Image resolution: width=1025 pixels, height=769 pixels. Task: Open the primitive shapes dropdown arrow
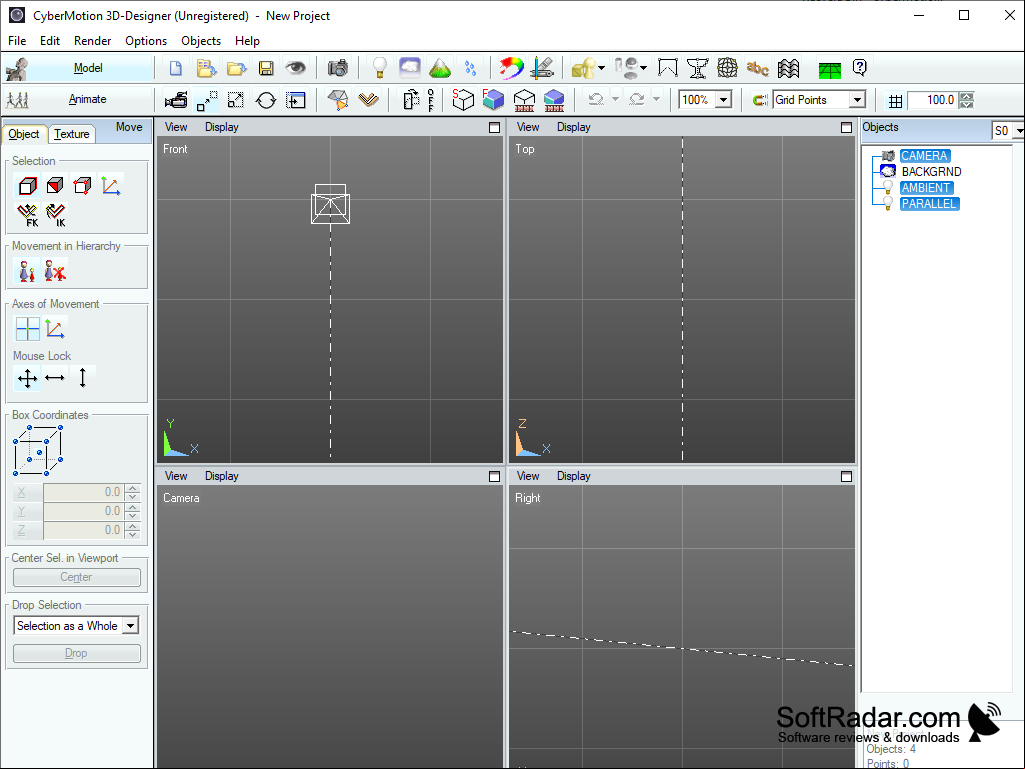601,68
